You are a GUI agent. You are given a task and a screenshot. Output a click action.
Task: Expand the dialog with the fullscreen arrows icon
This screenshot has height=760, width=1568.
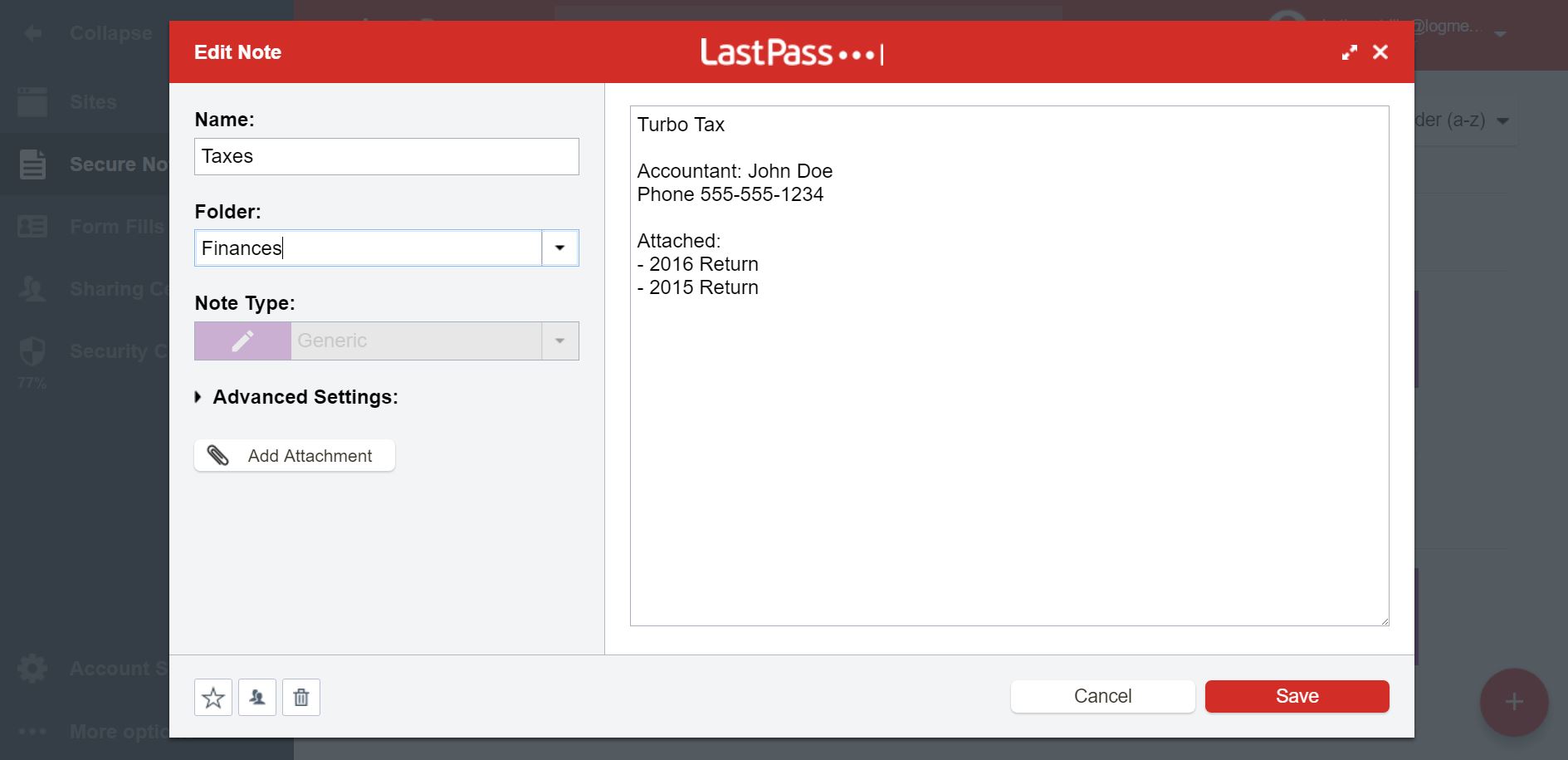click(1350, 51)
